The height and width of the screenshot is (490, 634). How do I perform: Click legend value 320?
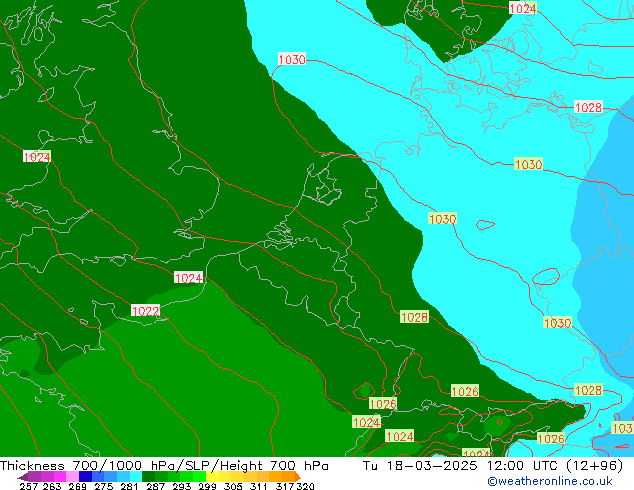pyautogui.click(x=305, y=486)
